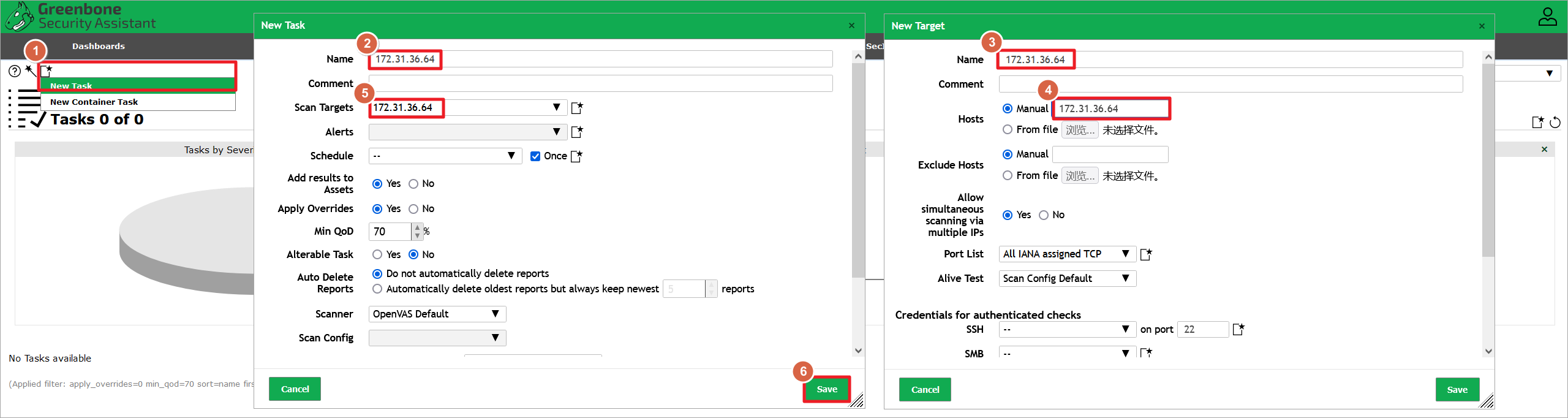Click the help question mark icon

pos(15,71)
